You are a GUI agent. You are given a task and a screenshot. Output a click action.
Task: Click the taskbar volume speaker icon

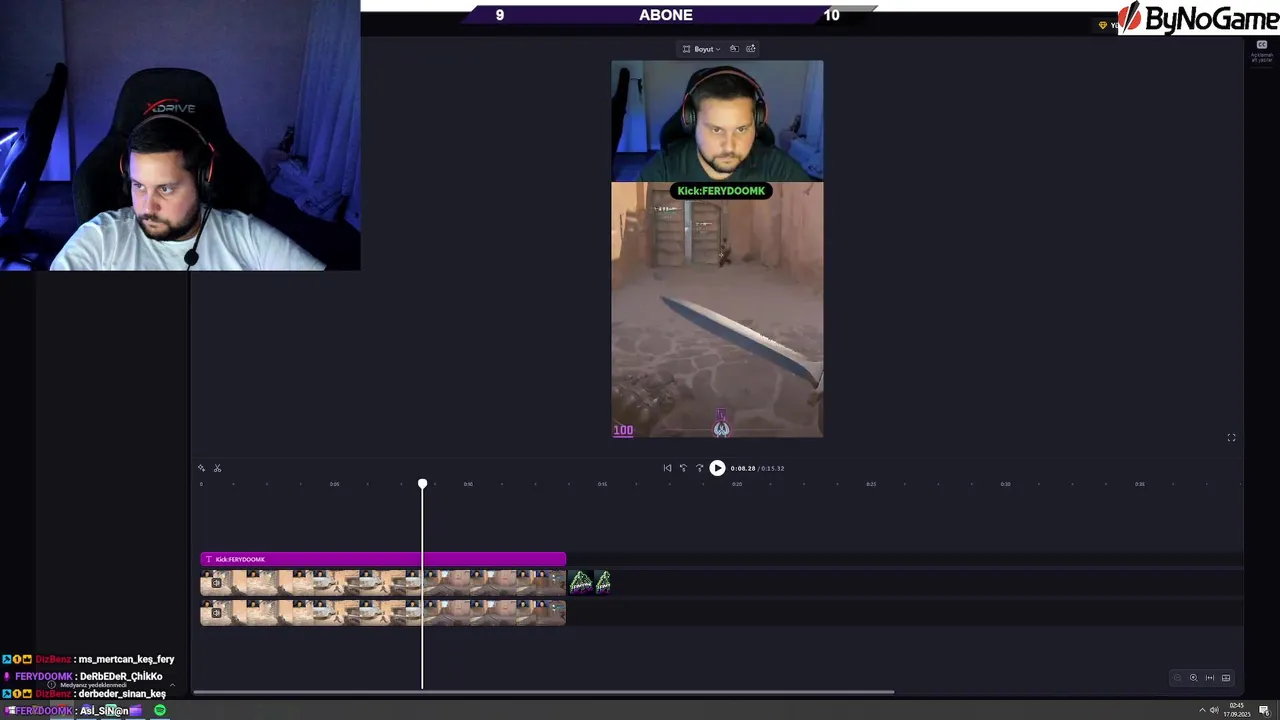1214,711
